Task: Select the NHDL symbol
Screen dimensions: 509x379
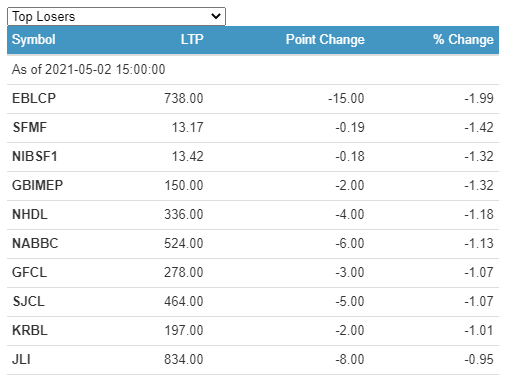Action: coord(30,215)
